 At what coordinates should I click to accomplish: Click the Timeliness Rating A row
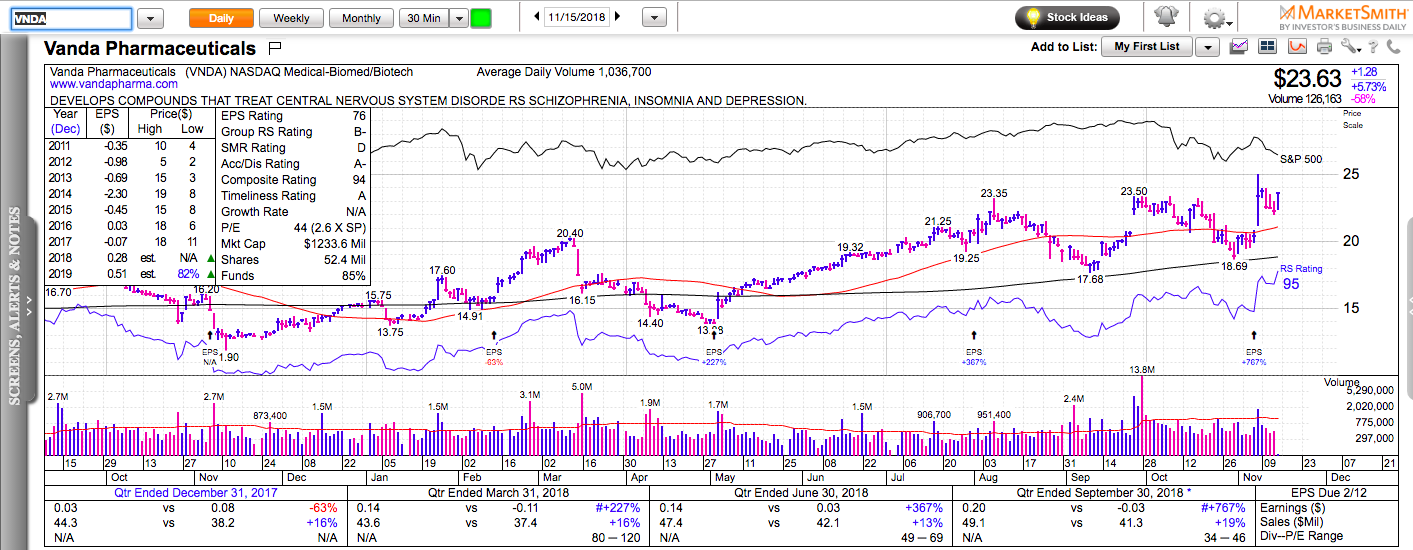pyautogui.click(x=294, y=196)
